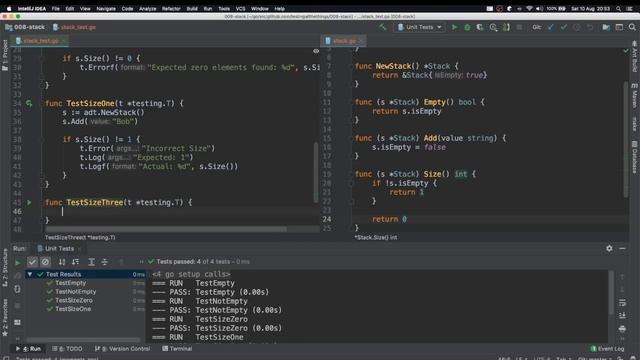The width and height of the screenshot is (640, 360).
Task: Click the OOB-stack project breadcrumb
Action: pyautogui.click(x=25, y=27)
